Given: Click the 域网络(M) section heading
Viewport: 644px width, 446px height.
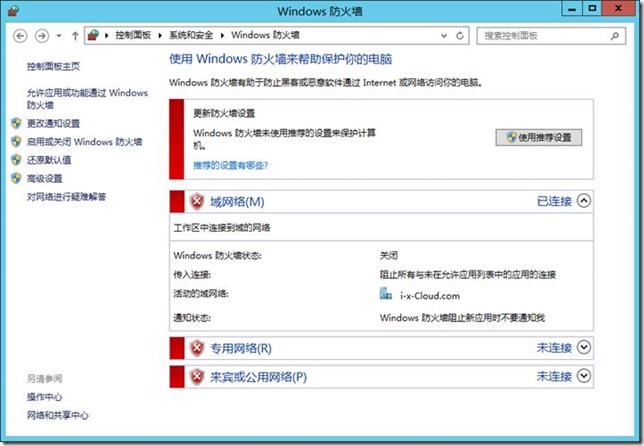Looking at the screenshot, I should pyautogui.click(x=237, y=202).
